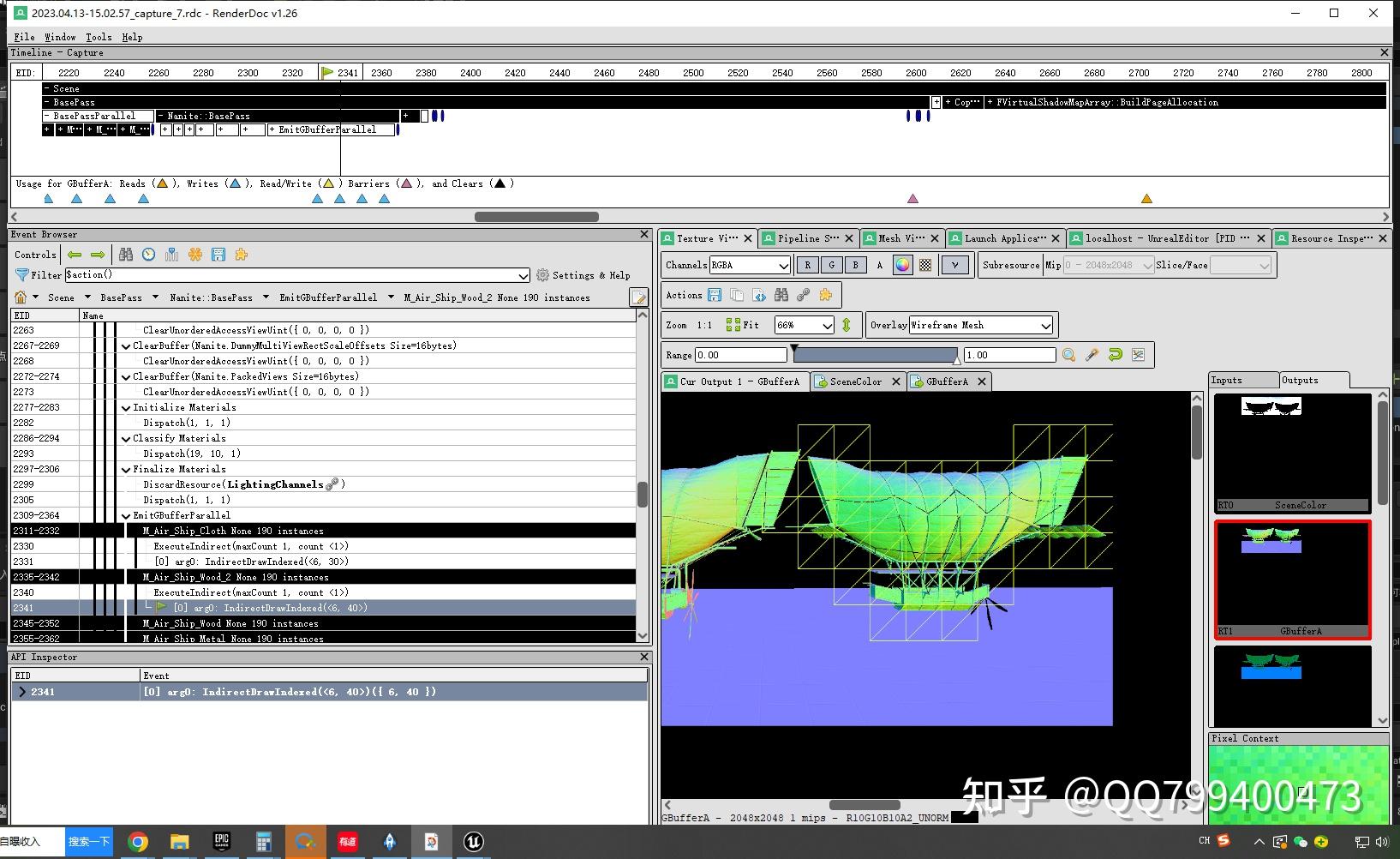Toggle the Blue channel display
Image resolution: width=1400 pixels, height=859 pixels.
click(854, 265)
